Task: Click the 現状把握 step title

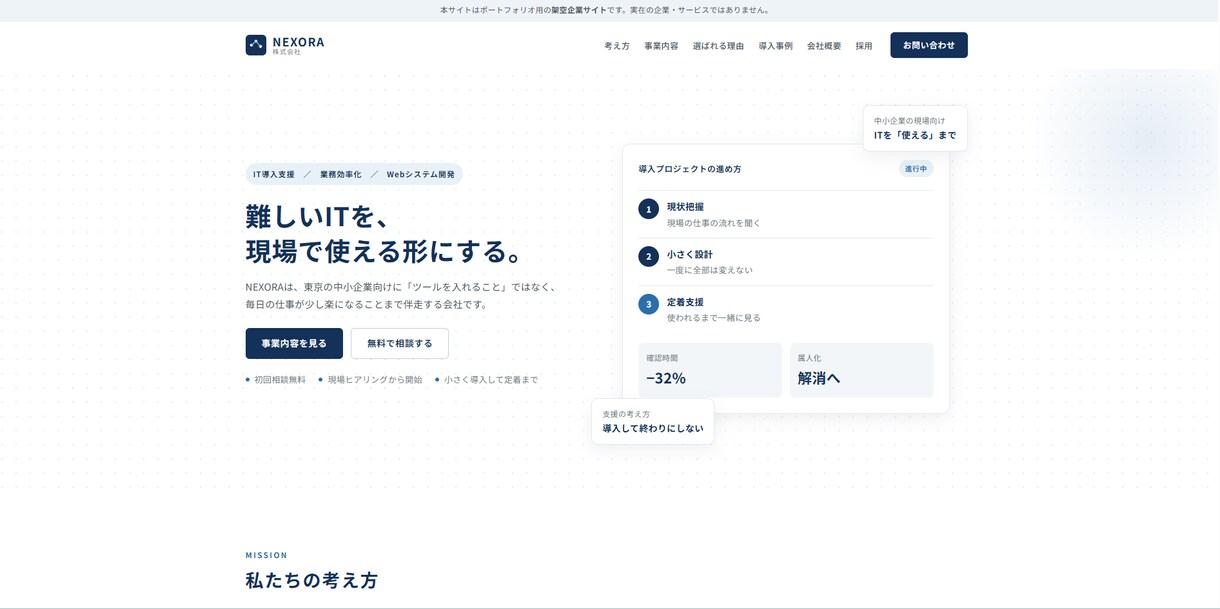Action: (x=685, y=207)
